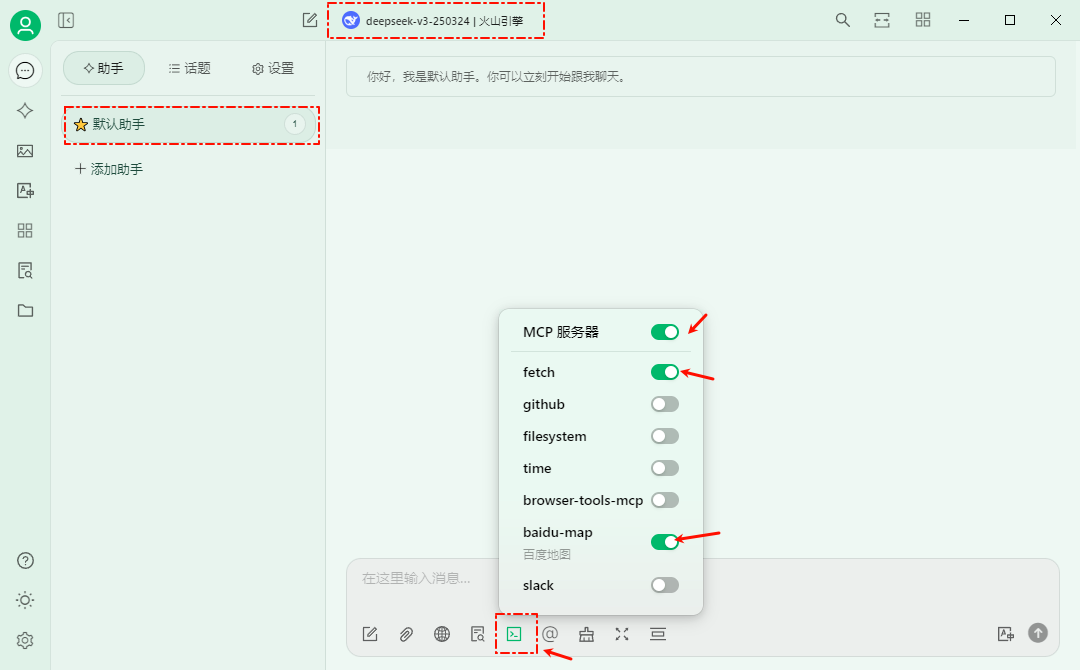Open MCP server terminal icon

click(x=515, y=634)
